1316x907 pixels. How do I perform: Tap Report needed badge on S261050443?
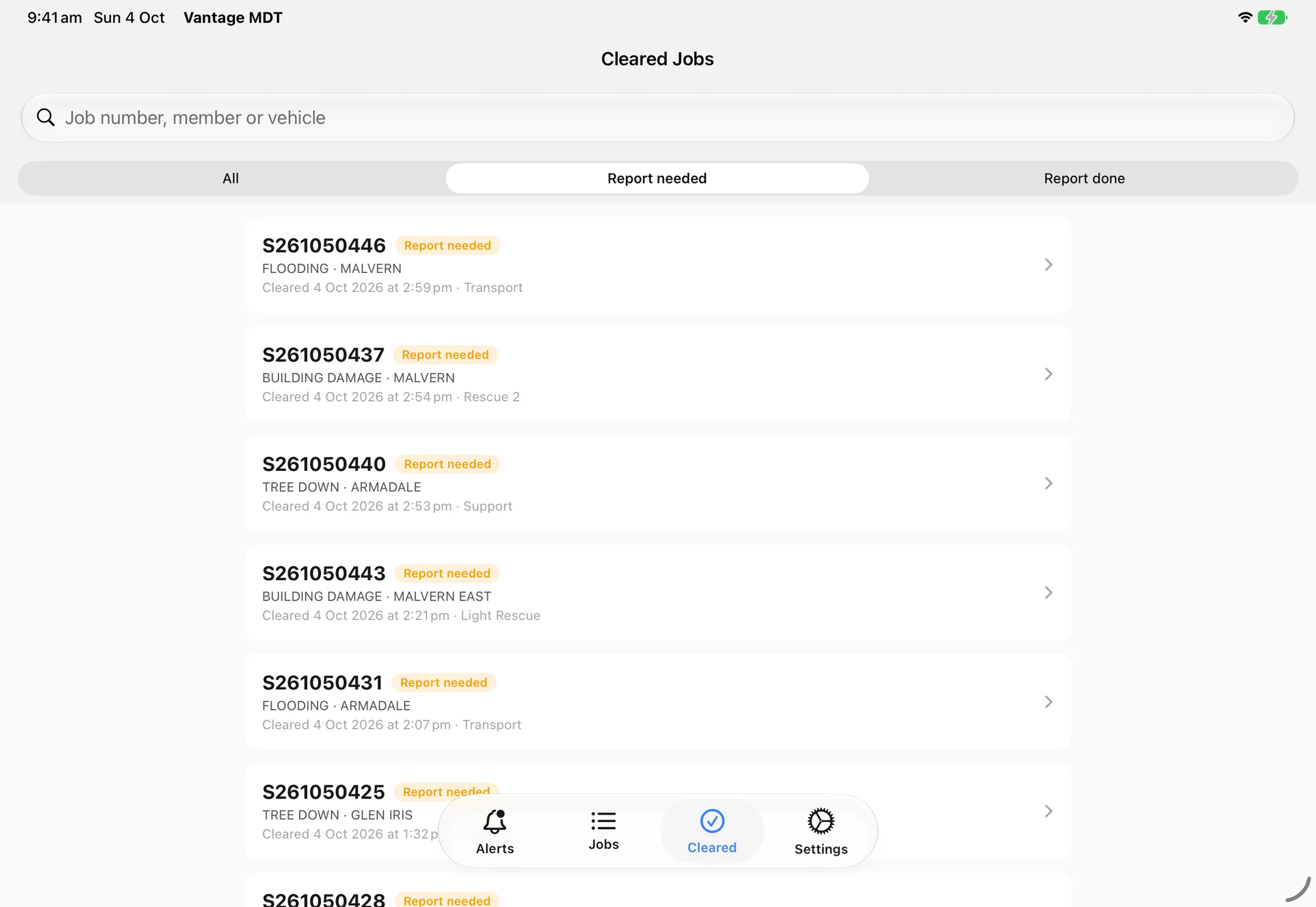click(447, 573)
